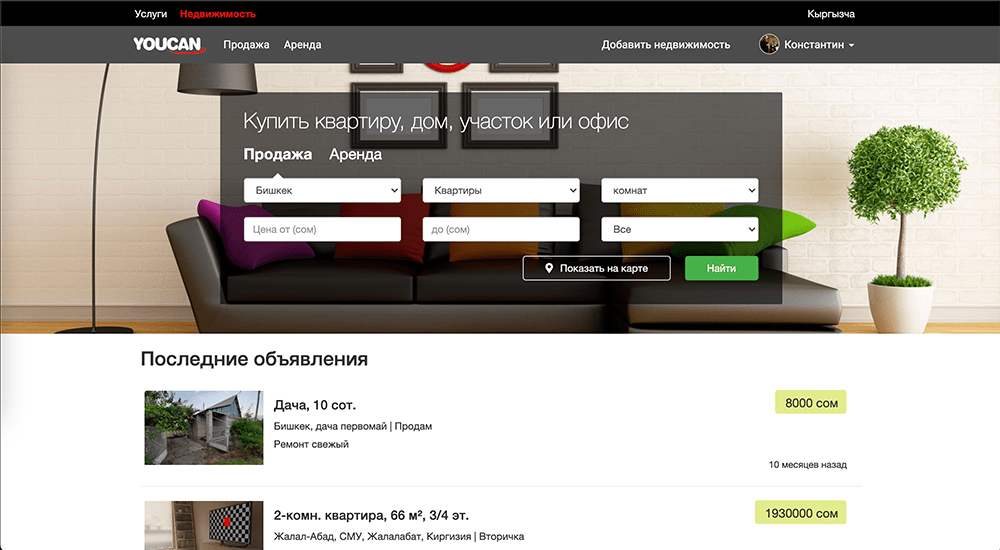Switch to Аренда tab in search panel
1000x550 pixels.
(x=355, y=154)
